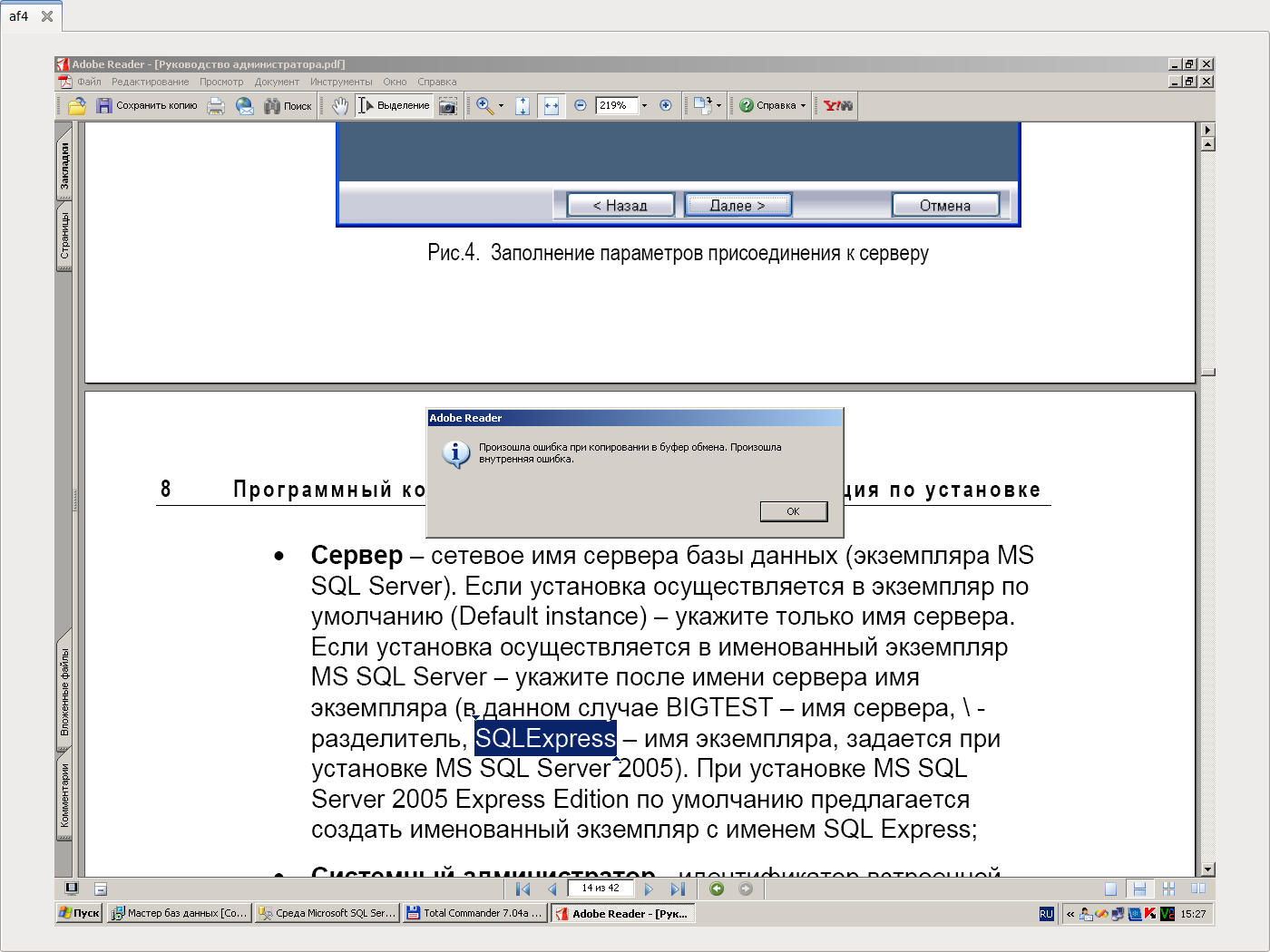Open the Пуск Start button

click(79, 913)
